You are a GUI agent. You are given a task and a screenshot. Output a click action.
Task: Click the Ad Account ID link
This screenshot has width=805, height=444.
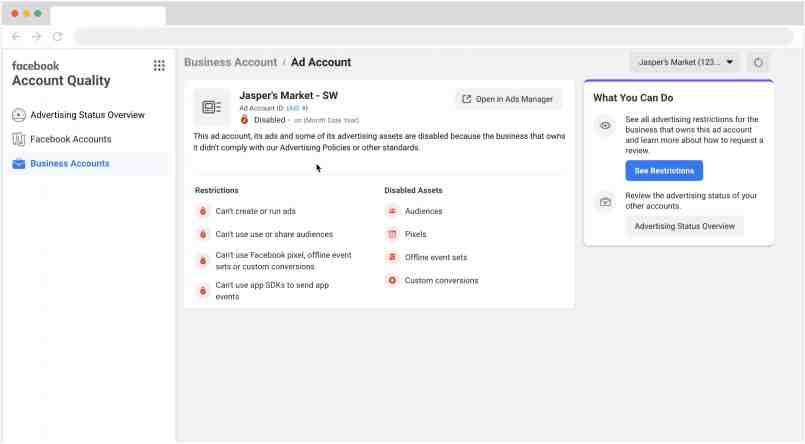click(x=297, y=108)
